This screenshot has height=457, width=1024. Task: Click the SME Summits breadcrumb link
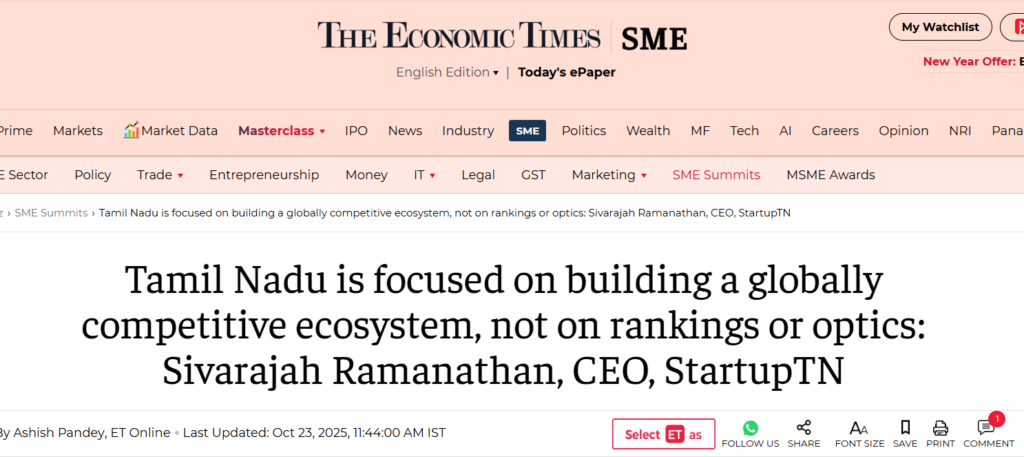coord(50,213)
